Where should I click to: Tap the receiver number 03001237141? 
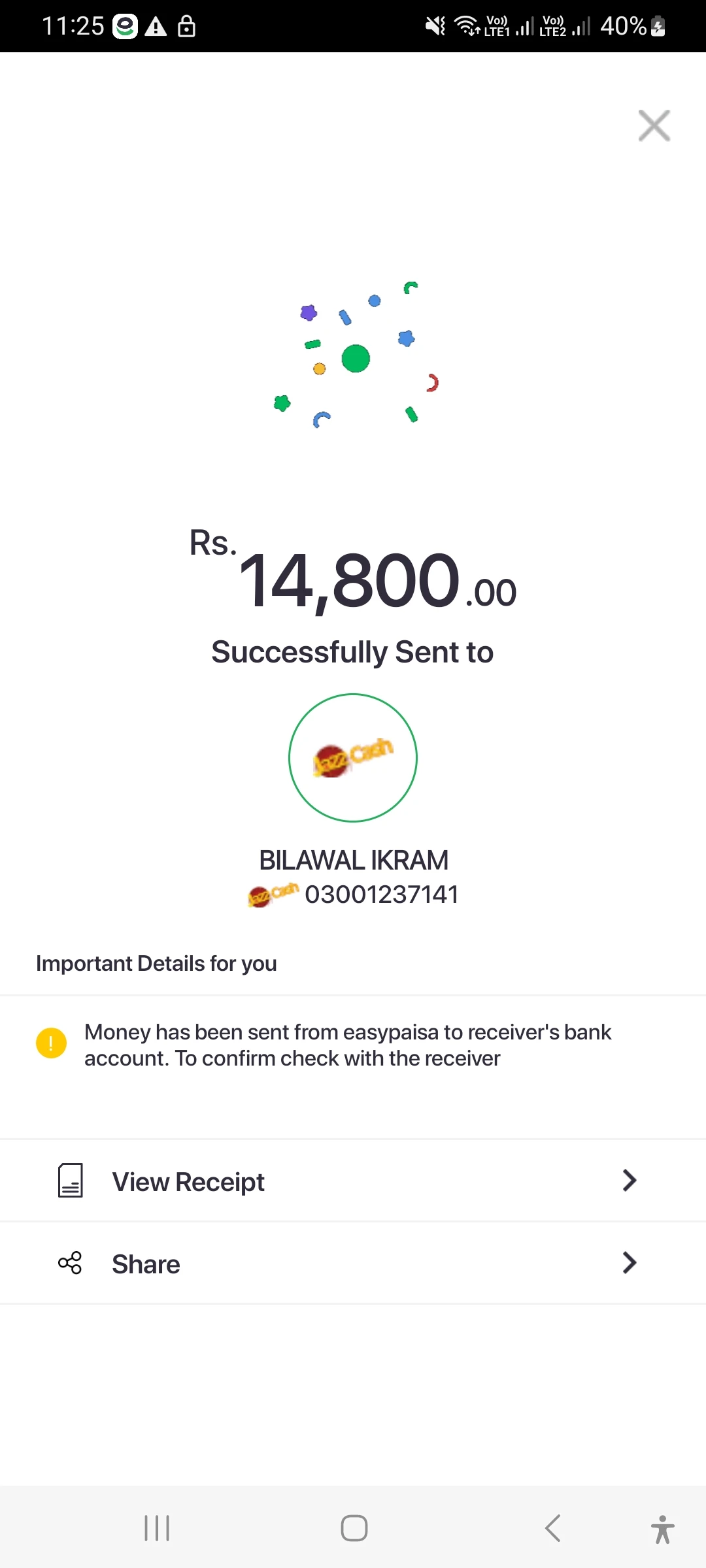click(x=382, y=894)
